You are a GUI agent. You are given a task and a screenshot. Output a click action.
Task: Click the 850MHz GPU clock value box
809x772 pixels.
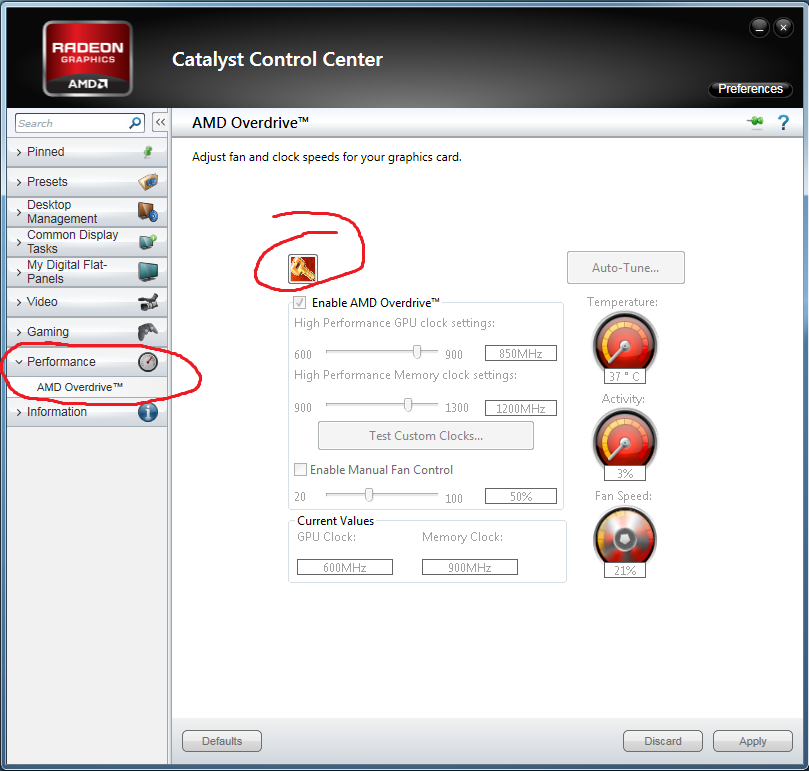tap(521, 353)
